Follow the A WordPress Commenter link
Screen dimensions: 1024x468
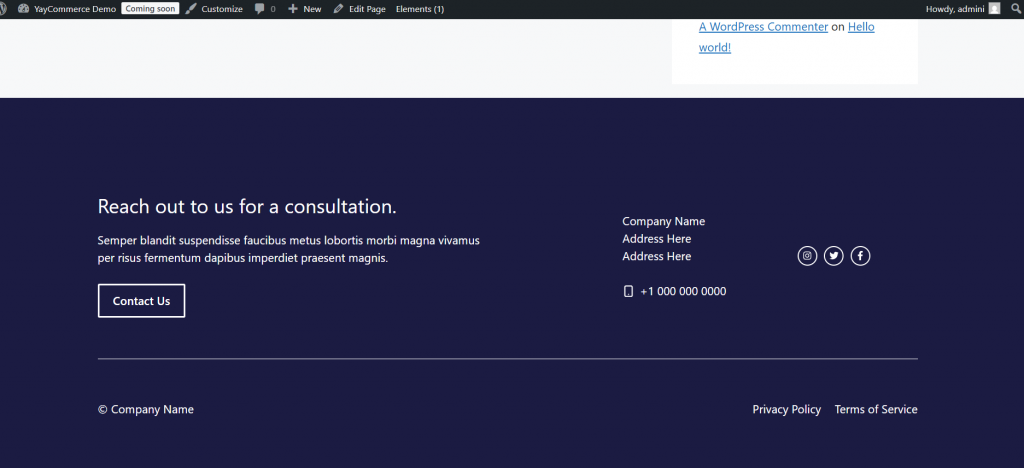(x=763, y=27)
